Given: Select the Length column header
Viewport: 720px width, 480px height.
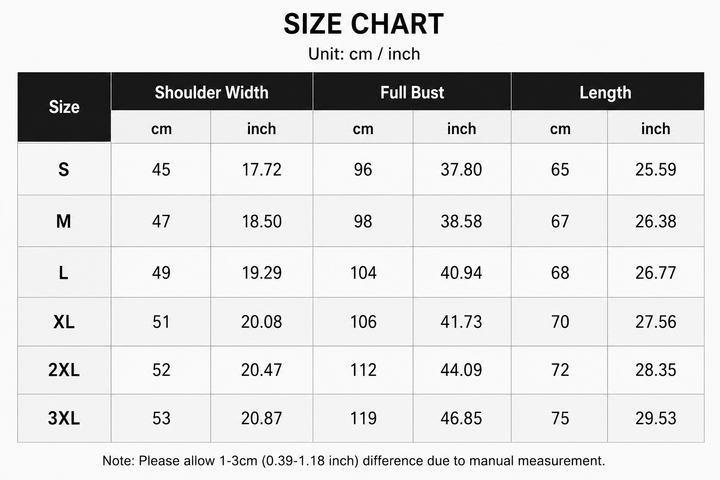Looking at the screenshot, I should [x=608, y=92].
